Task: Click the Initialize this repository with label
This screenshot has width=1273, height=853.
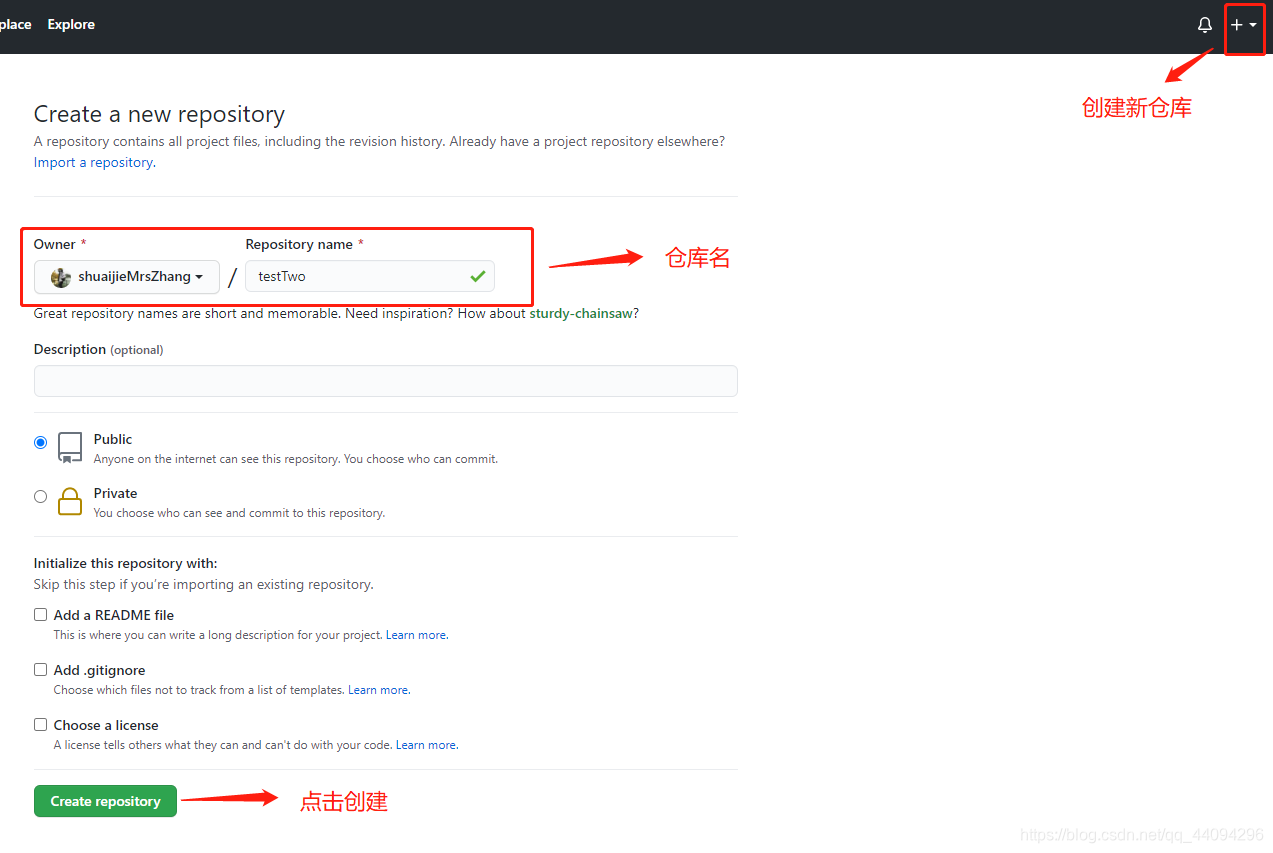Action: pyautogui.click(x=125, y=563)
